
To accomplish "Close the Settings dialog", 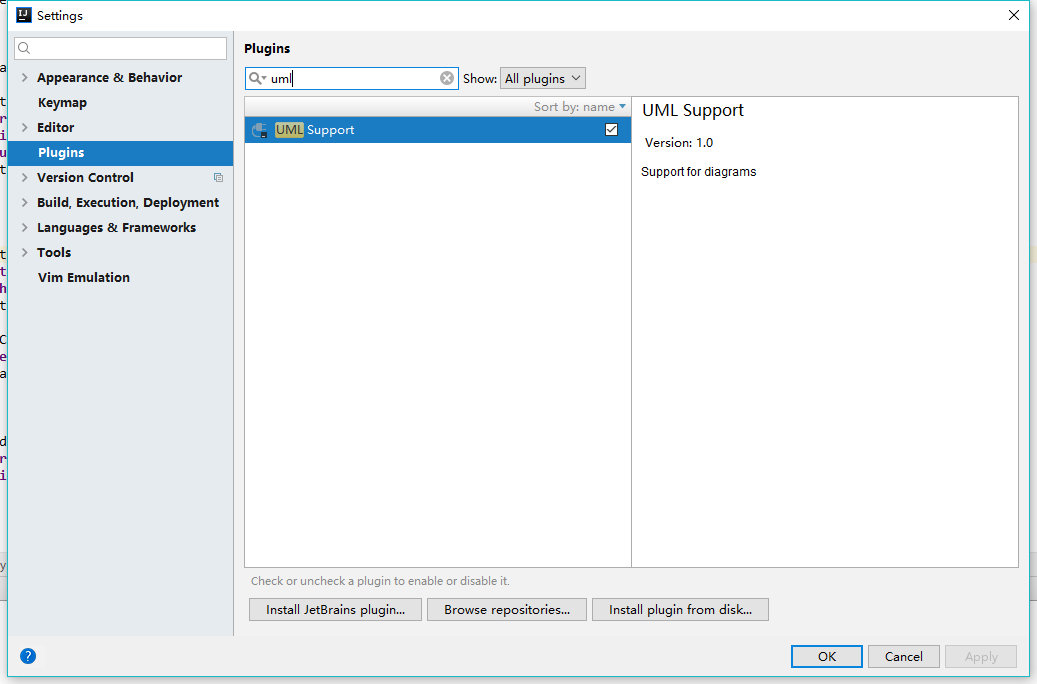I will (1013, 15).
